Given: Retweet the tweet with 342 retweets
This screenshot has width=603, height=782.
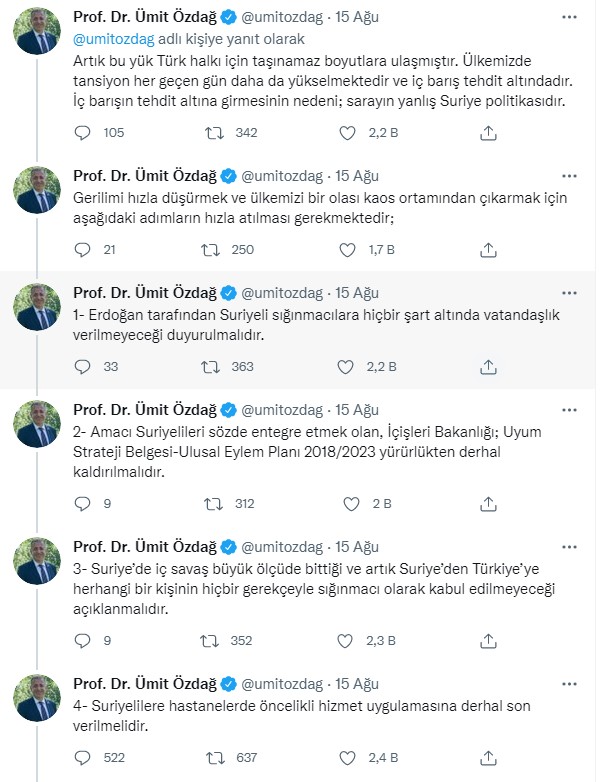Looking at the screenshot, I should pyautogui.click(x=213, y=133).
